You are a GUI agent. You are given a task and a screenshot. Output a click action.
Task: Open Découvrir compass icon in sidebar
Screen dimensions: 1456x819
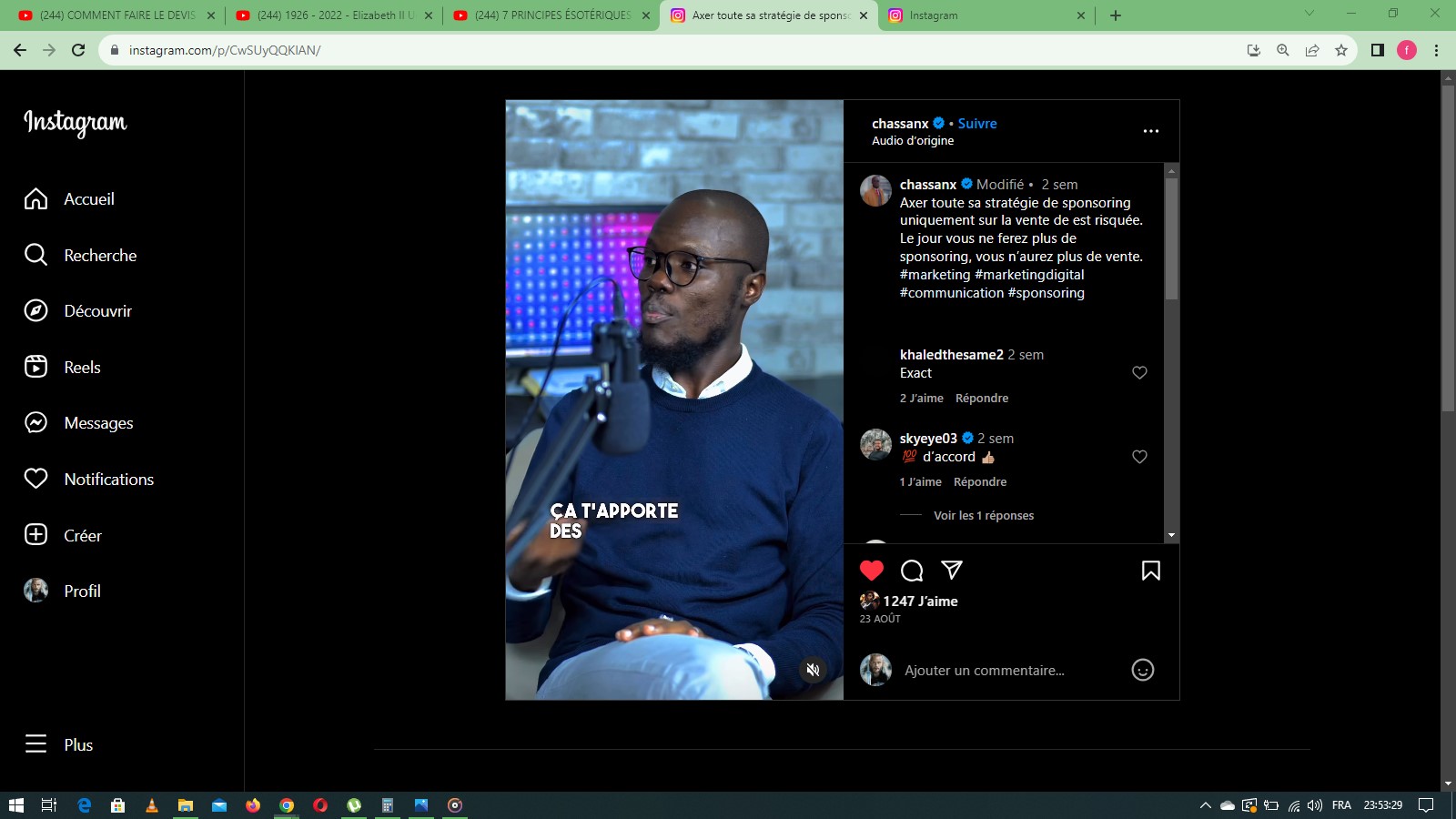pos(35,311)
